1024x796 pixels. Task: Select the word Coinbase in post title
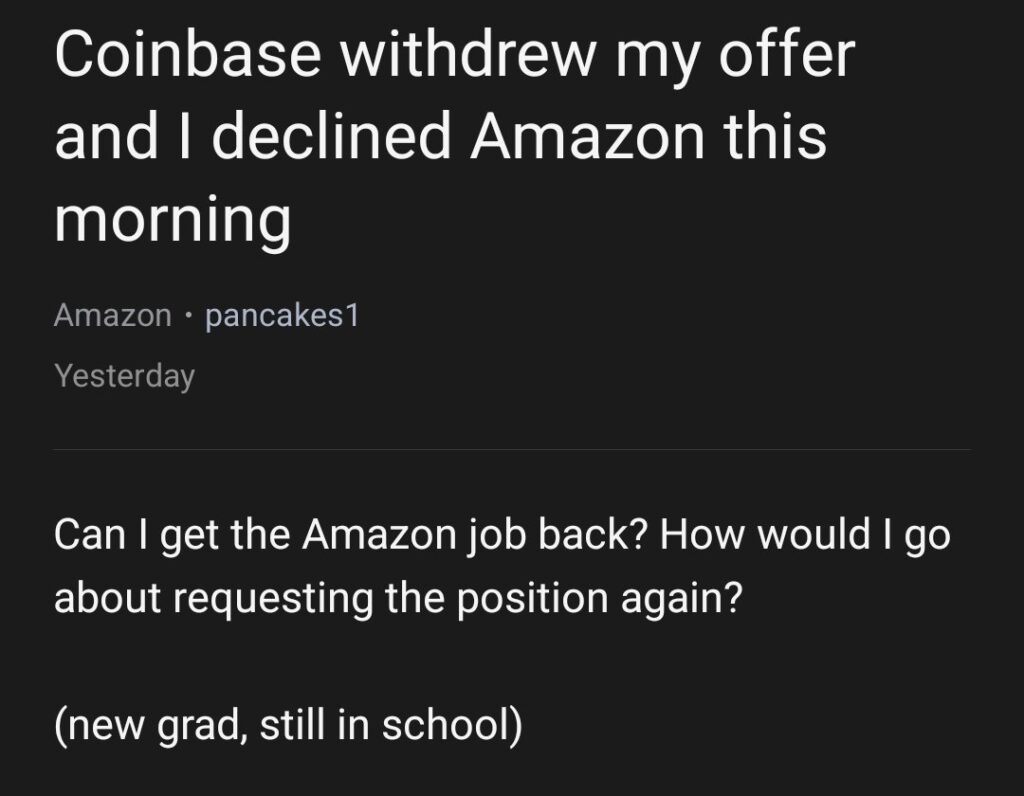pos(188,54)
